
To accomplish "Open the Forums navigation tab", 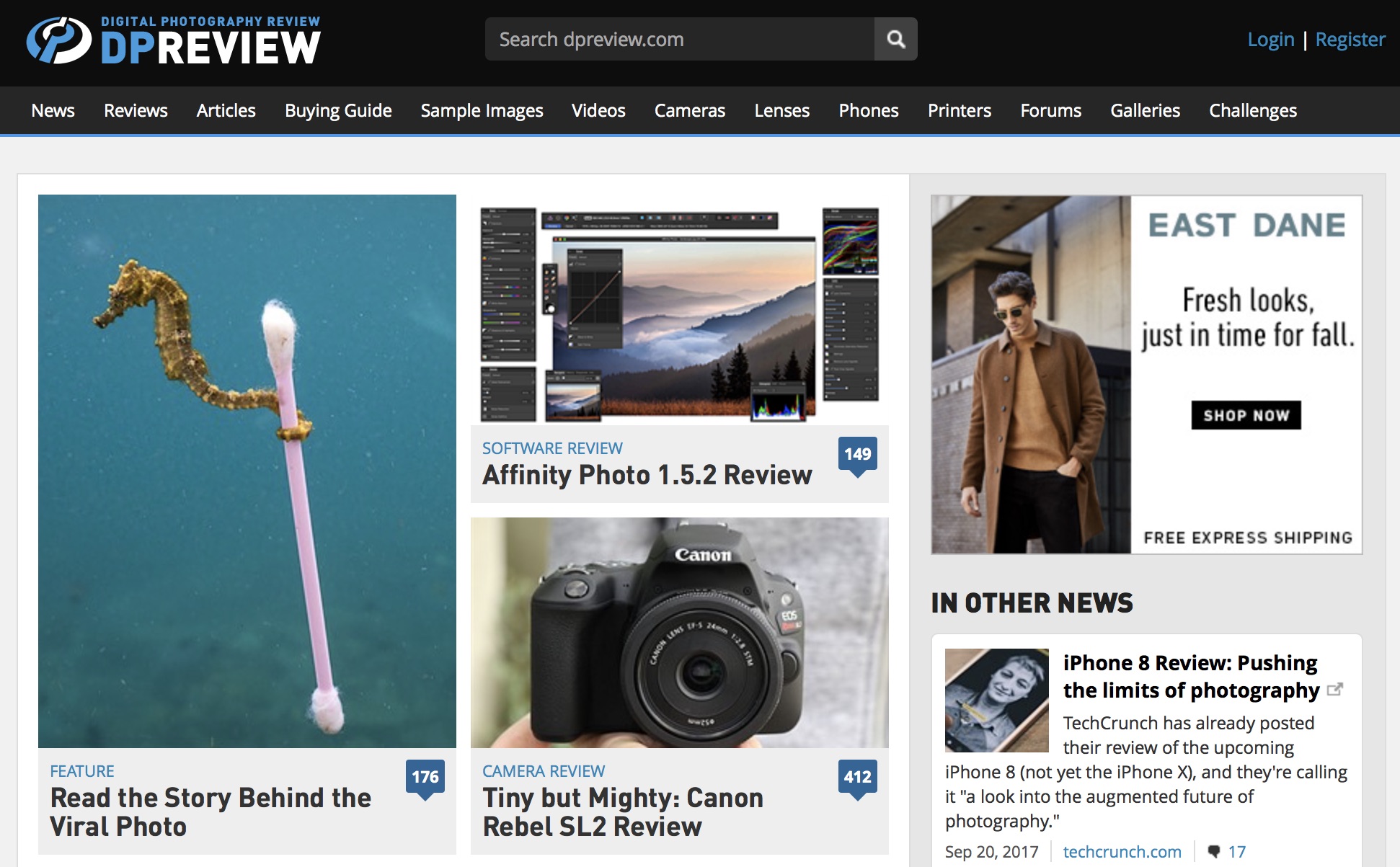I will [x=1050, y=110].
